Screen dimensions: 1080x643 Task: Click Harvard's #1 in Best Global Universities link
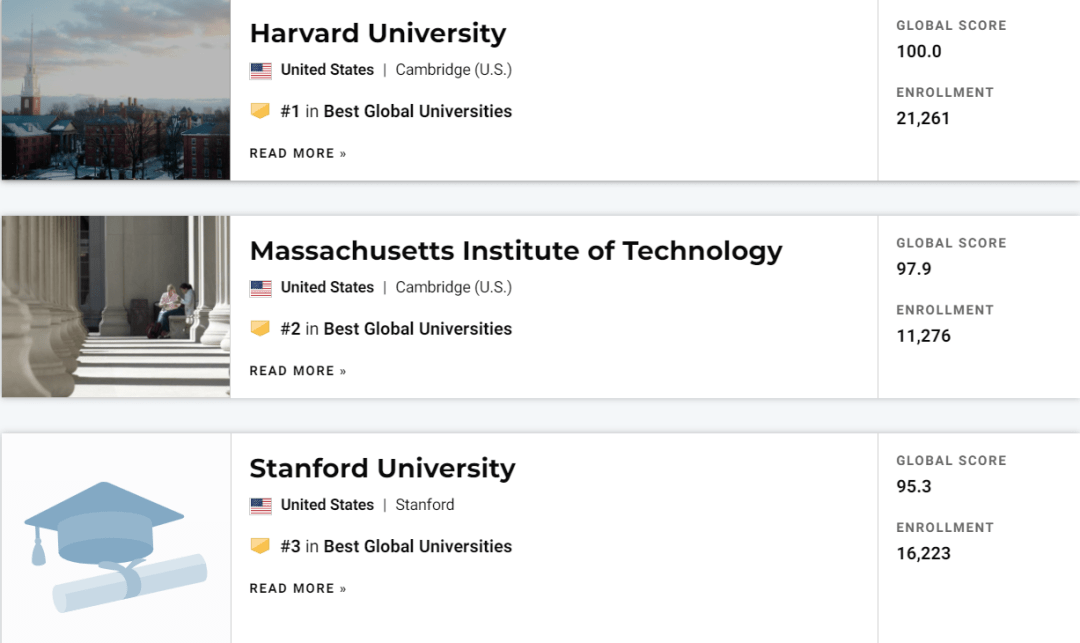(x=396, y=112)
